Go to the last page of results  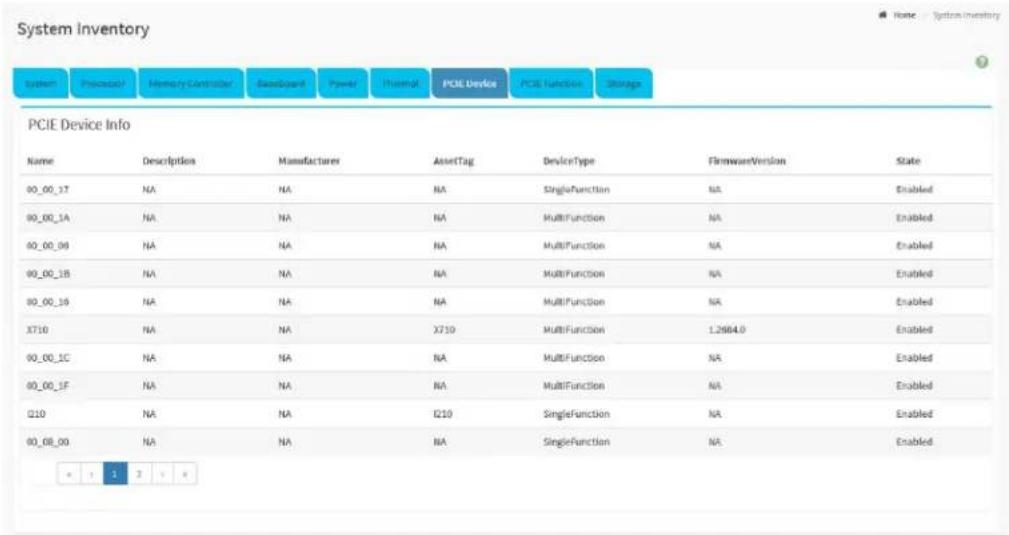point(185,474)
